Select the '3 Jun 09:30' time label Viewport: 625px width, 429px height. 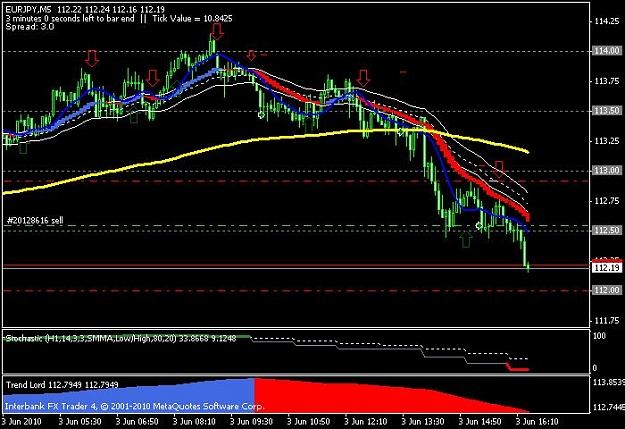(x=252, y=421)
